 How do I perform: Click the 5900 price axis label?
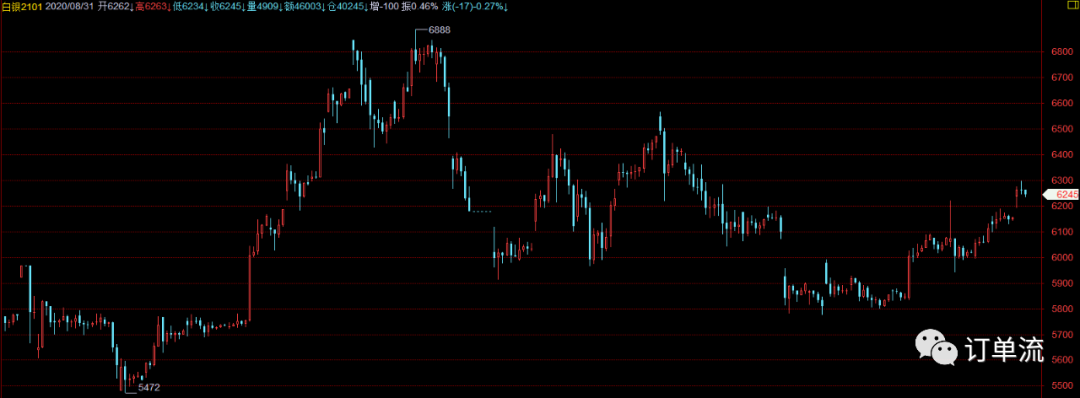click(x=1063, y=283)
